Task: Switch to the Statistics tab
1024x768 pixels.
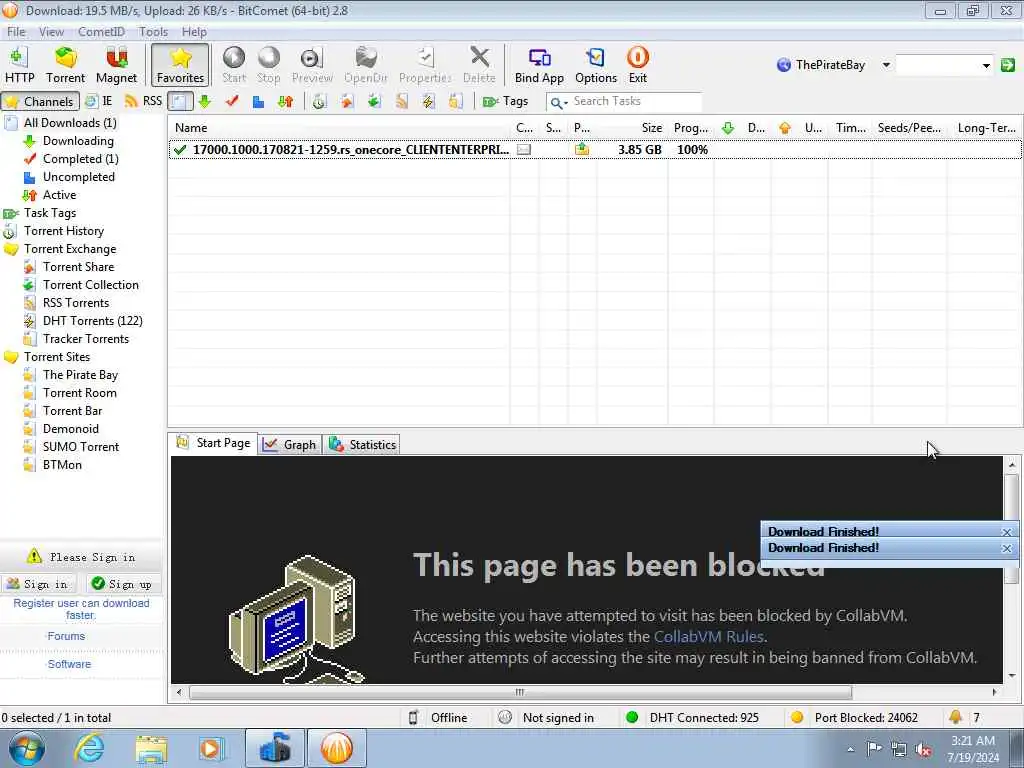Action: pos(362,445)
